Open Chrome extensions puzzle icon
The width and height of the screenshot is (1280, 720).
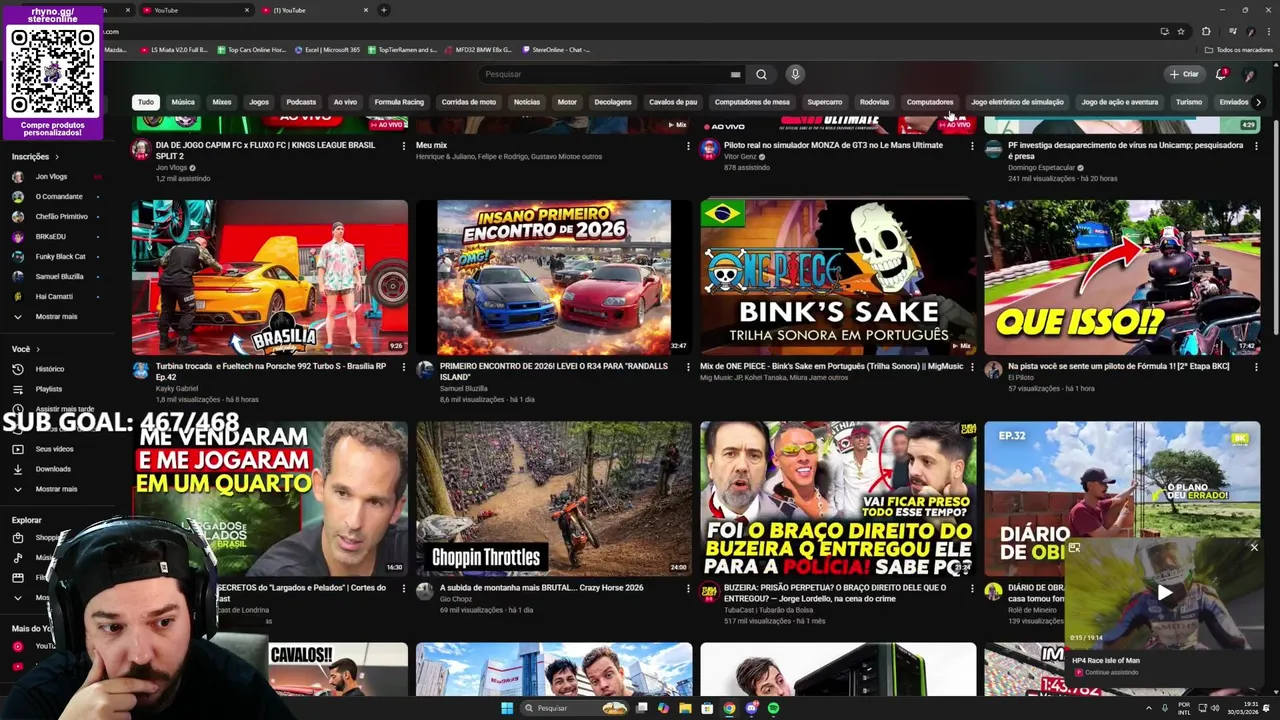pos(1206,31)
